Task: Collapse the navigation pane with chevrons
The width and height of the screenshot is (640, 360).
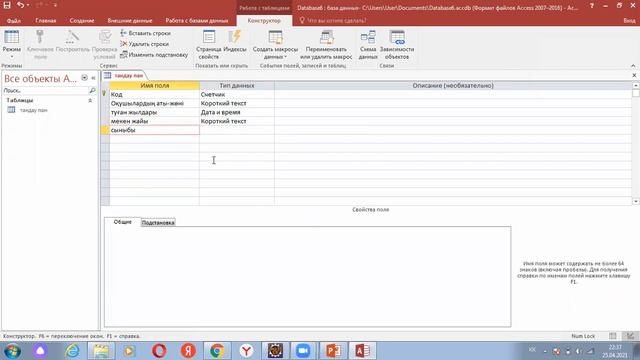Action: click(93, 78)
